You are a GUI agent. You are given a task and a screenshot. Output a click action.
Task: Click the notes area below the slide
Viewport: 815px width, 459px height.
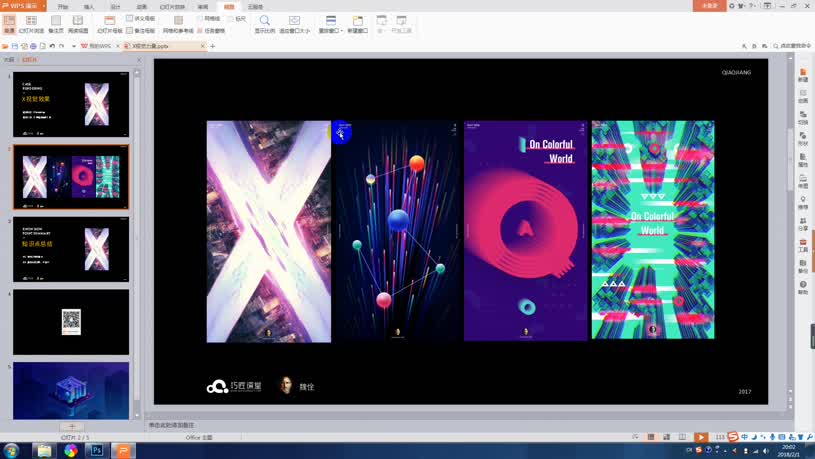coord(468,425)
